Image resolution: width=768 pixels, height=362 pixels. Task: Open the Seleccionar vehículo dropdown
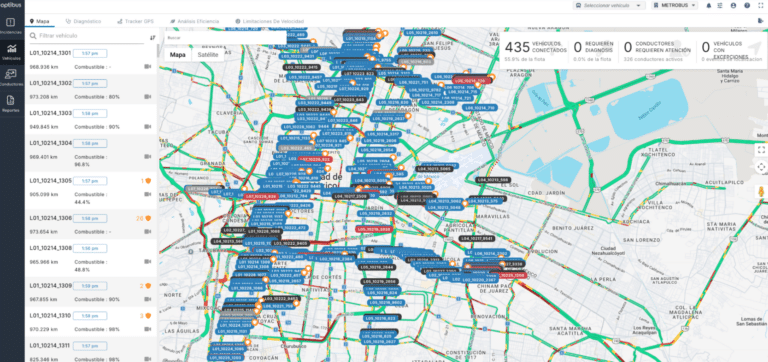click(x=609, y=5)
